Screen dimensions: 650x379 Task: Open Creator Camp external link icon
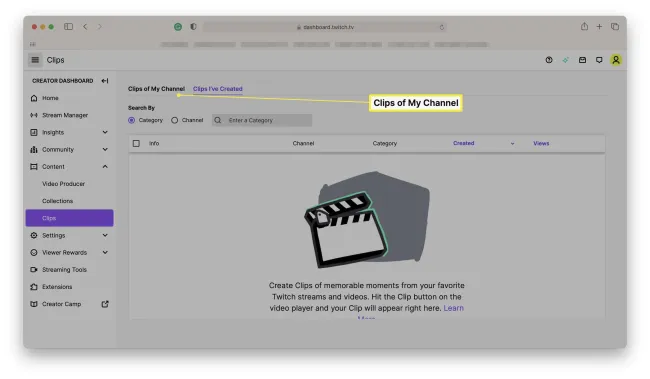click(105, 304)
